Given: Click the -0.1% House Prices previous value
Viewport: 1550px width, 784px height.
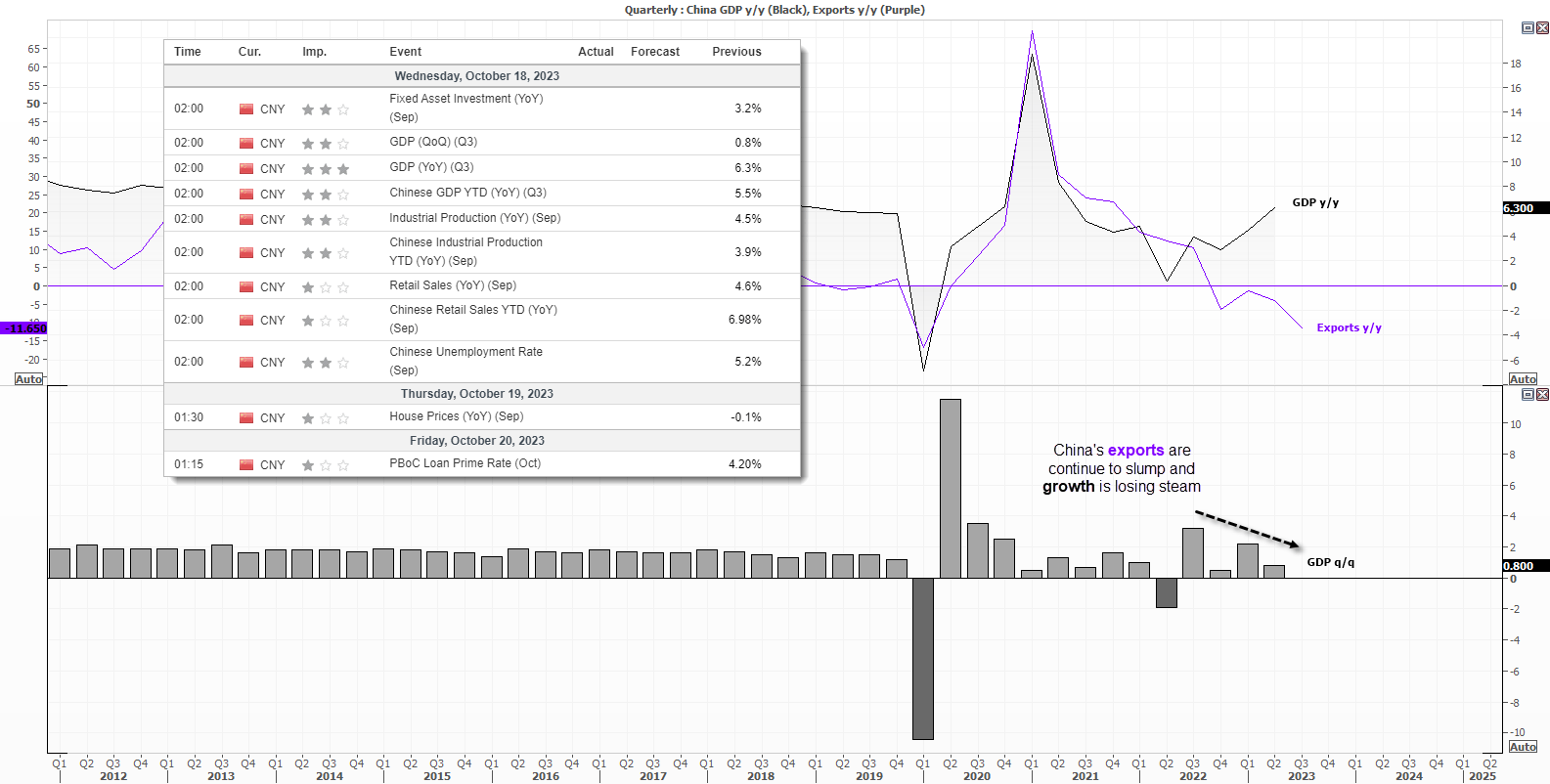Looking at the screenshot, I should tap(746, 417).
